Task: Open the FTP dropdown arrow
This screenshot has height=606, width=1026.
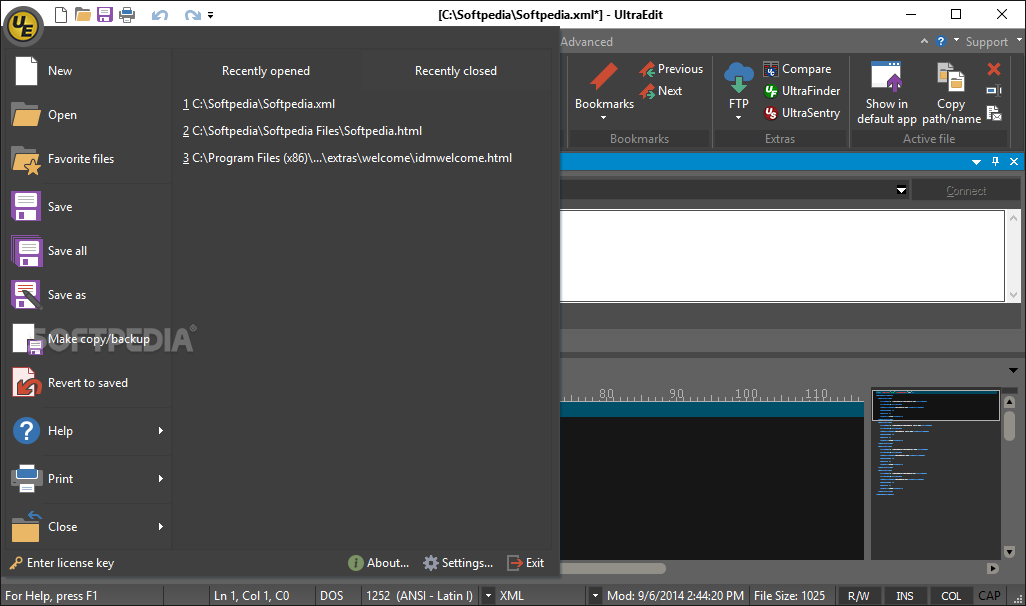Action: click(x=739, y=118)
